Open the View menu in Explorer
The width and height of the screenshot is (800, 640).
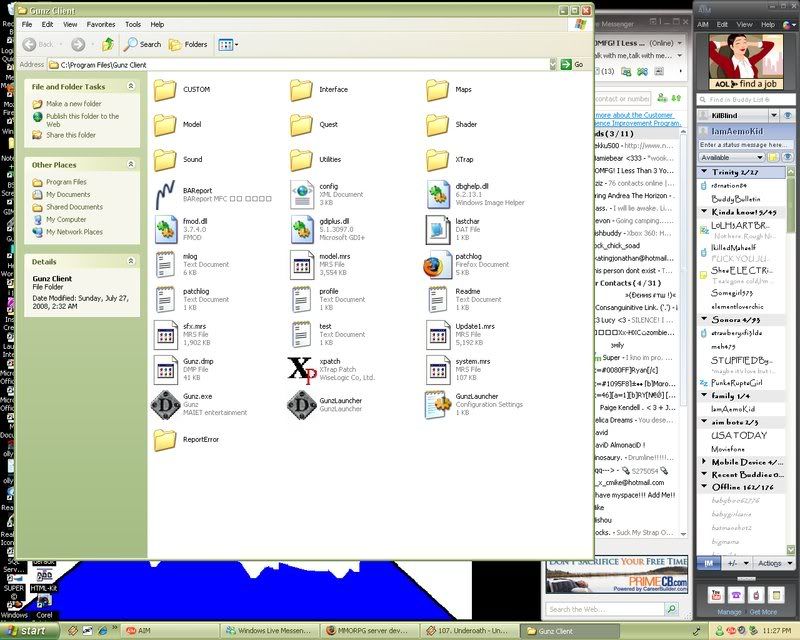pos(70,24)
